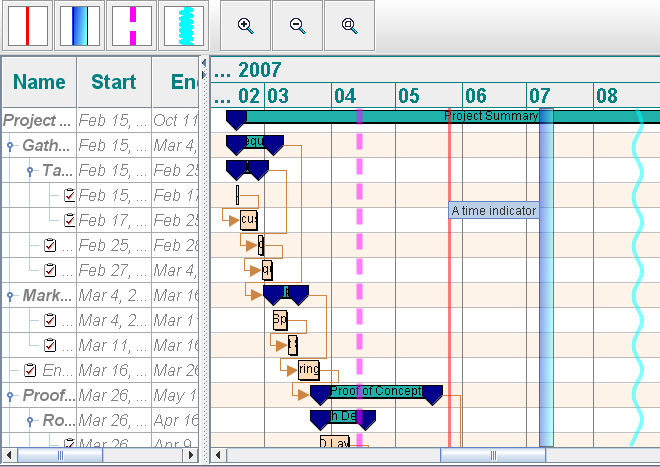Click the Gantt chart horizontal scrollbar thumb
660x467 pixels.
pos(492,456)
